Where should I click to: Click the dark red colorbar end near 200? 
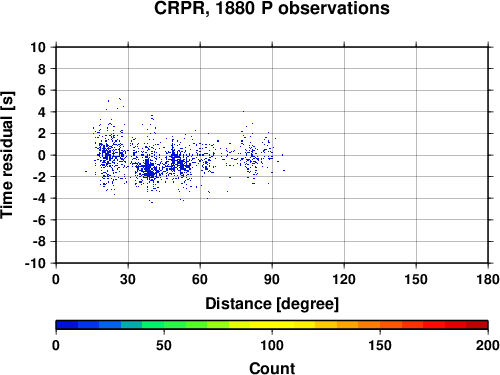click(x=477, y=325)
